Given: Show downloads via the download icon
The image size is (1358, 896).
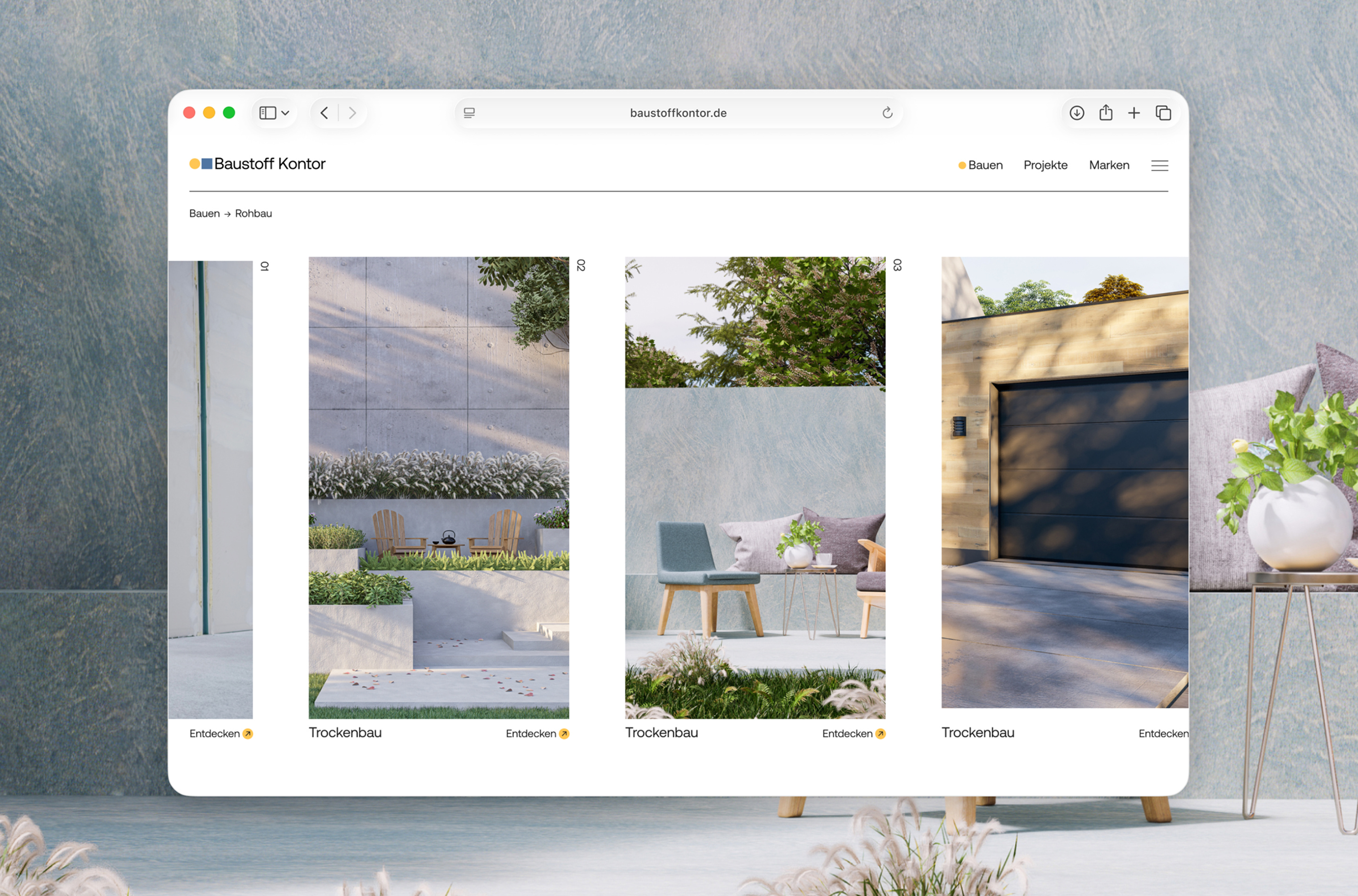Looking at the screenshot, I should tap(1077, 113).
